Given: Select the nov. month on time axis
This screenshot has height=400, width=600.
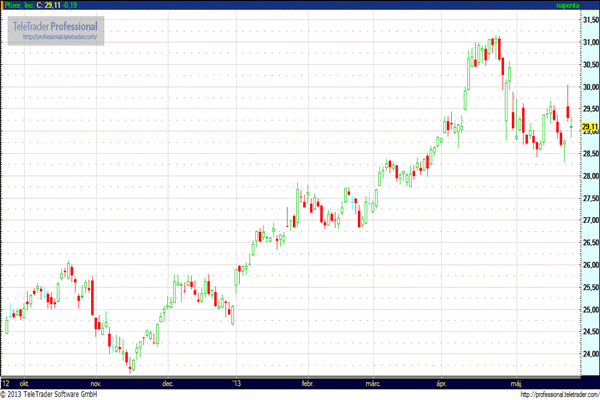Looking at the screenshot, I should pos(95,382).
